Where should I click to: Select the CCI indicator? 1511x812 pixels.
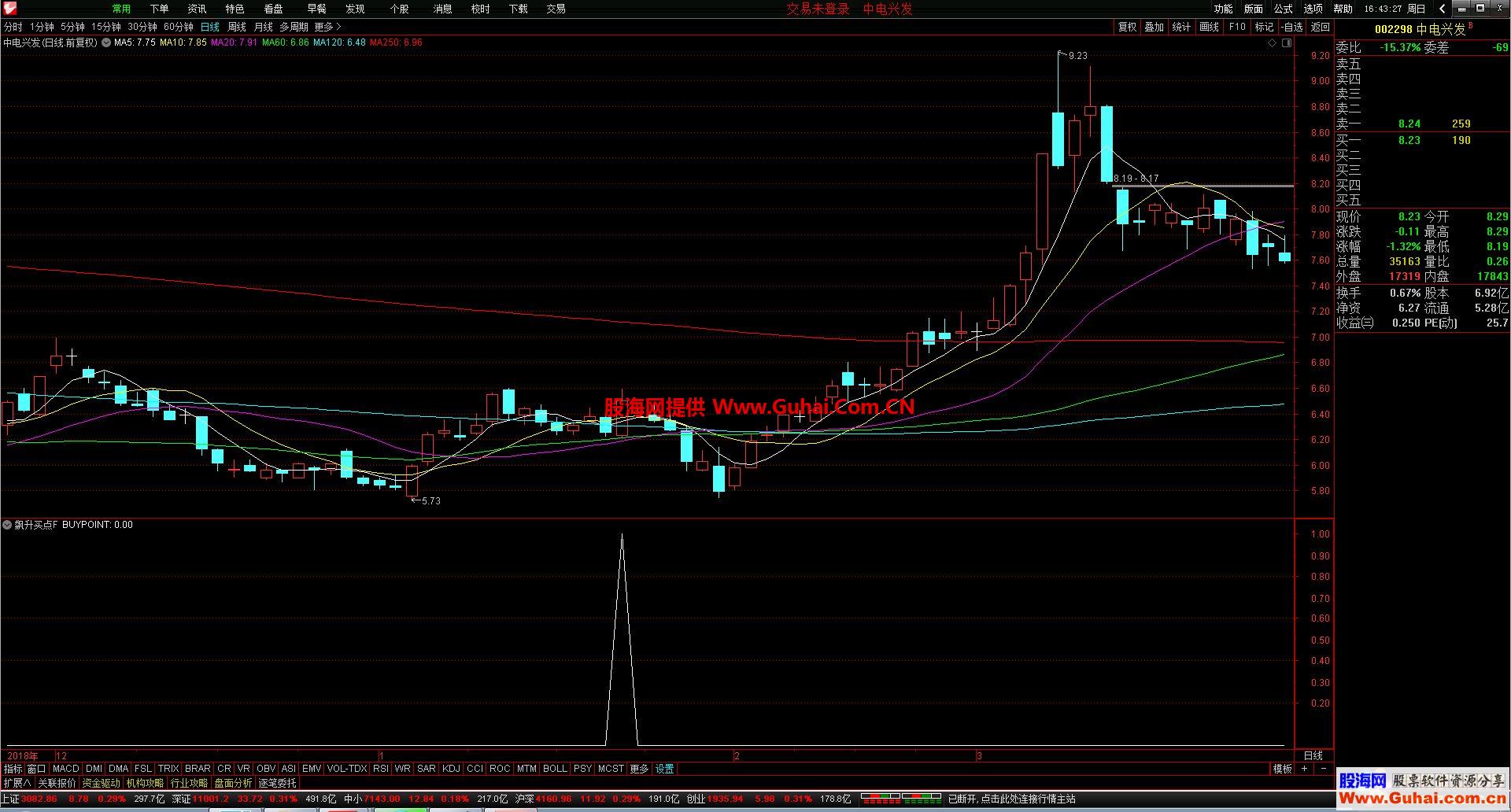(x=475, y=769)
